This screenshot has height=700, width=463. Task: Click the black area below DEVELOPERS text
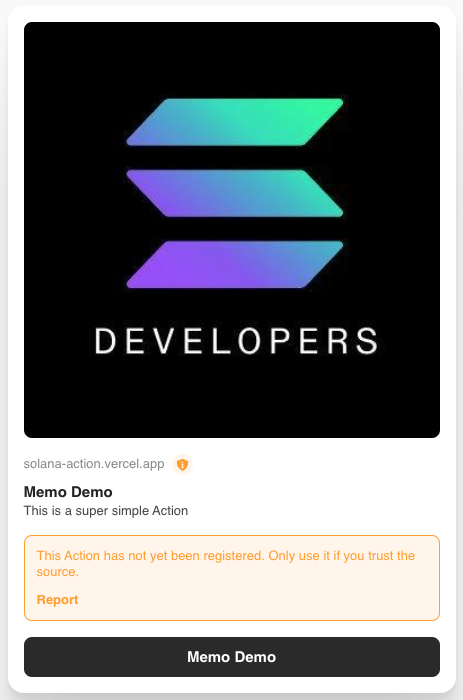click(x=232, y=397)
